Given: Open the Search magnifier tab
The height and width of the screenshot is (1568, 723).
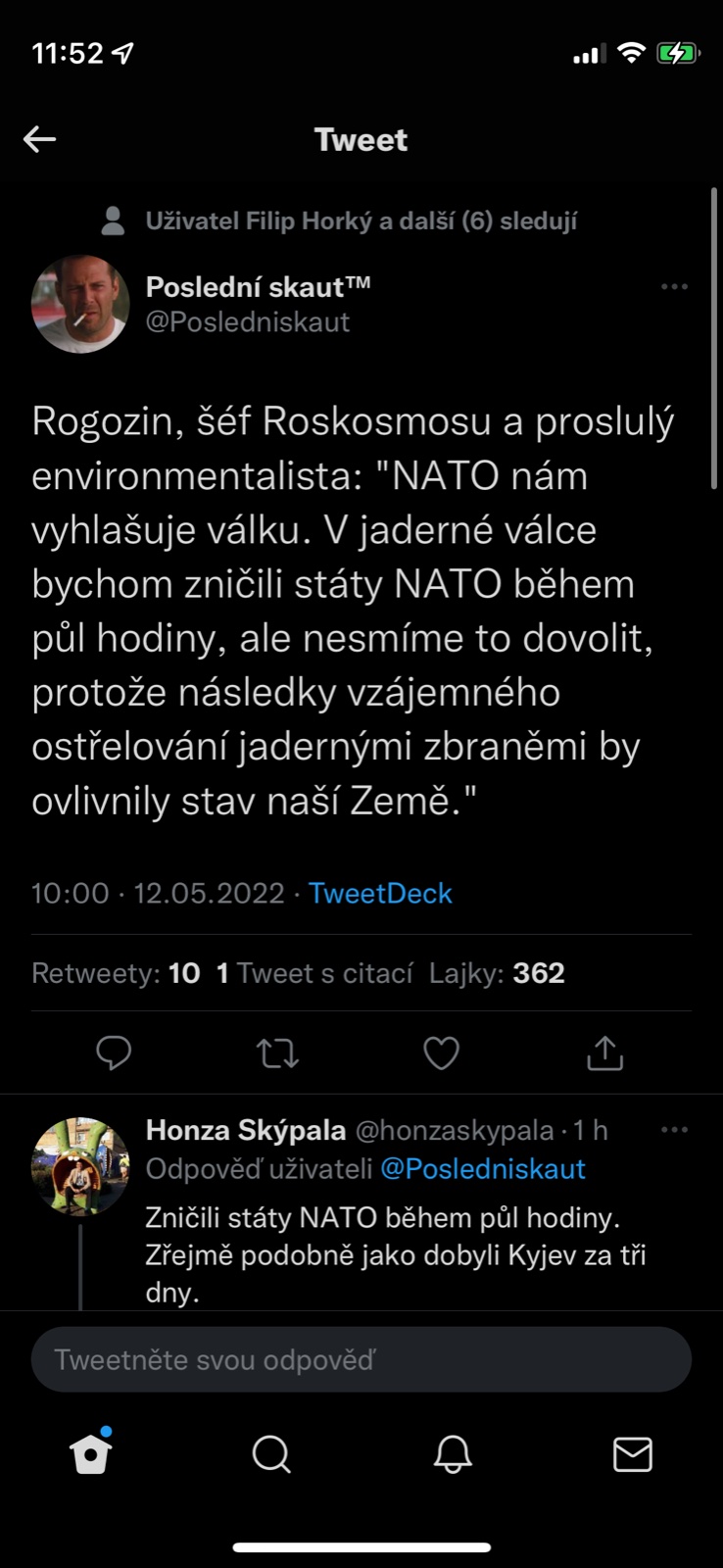Looking at the screenshot, I should tap(271, 1454).
